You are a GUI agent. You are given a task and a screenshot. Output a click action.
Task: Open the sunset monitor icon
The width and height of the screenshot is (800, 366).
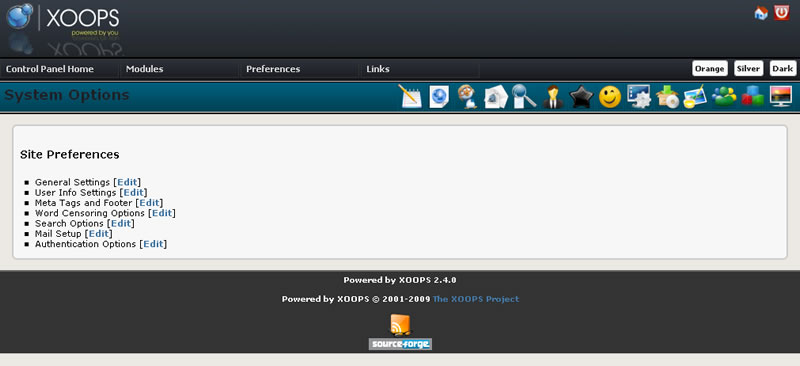tap(781, 96)
